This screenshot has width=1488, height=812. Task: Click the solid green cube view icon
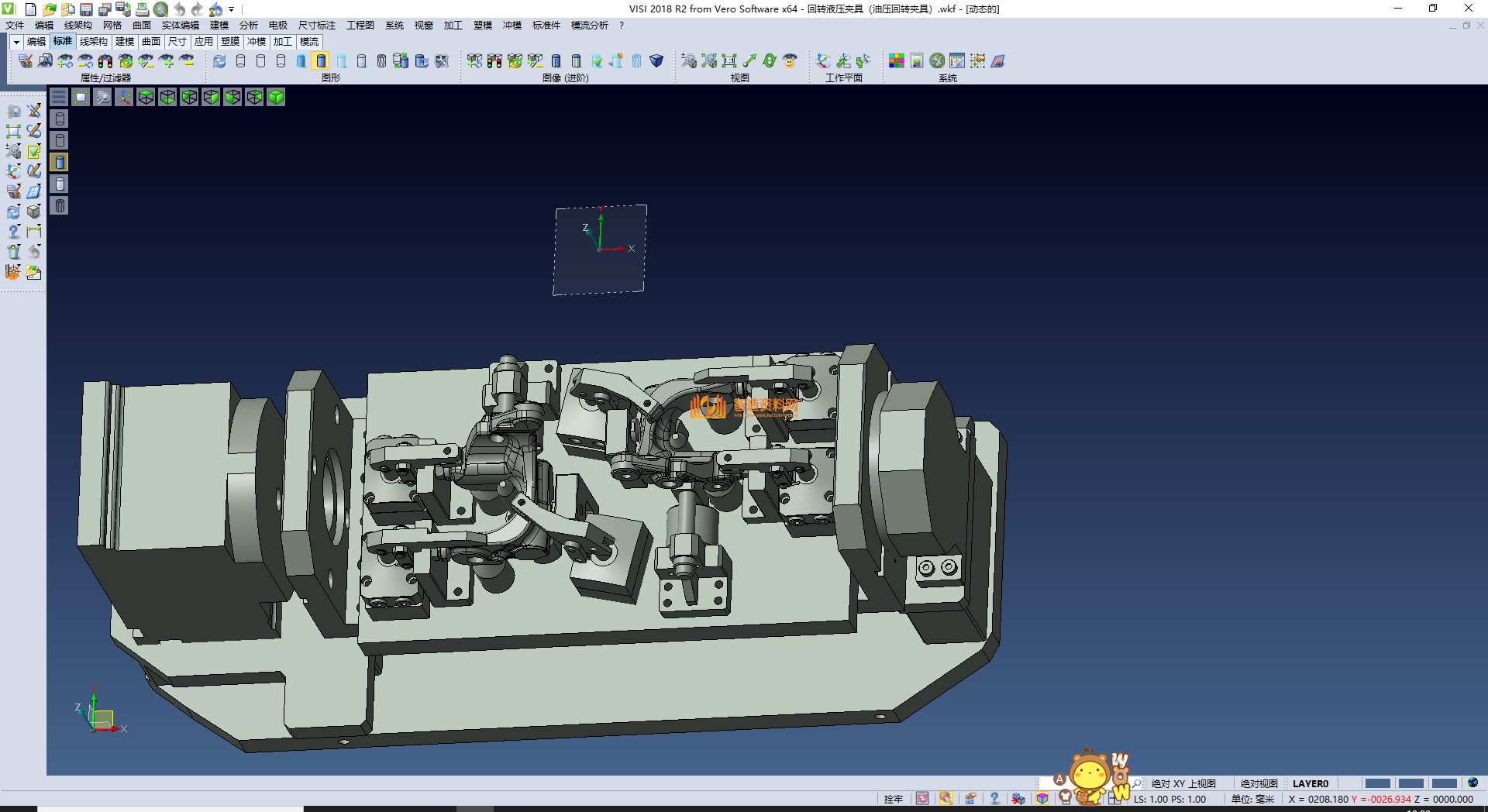pos(276,97)
